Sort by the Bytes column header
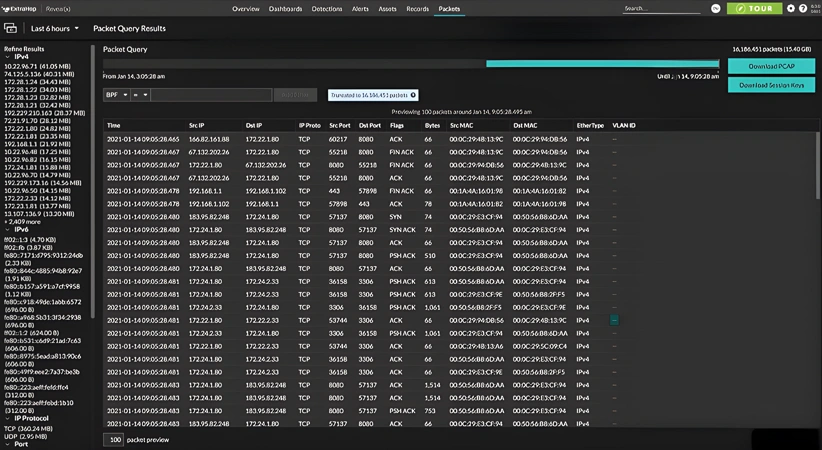 pos(432,125)
